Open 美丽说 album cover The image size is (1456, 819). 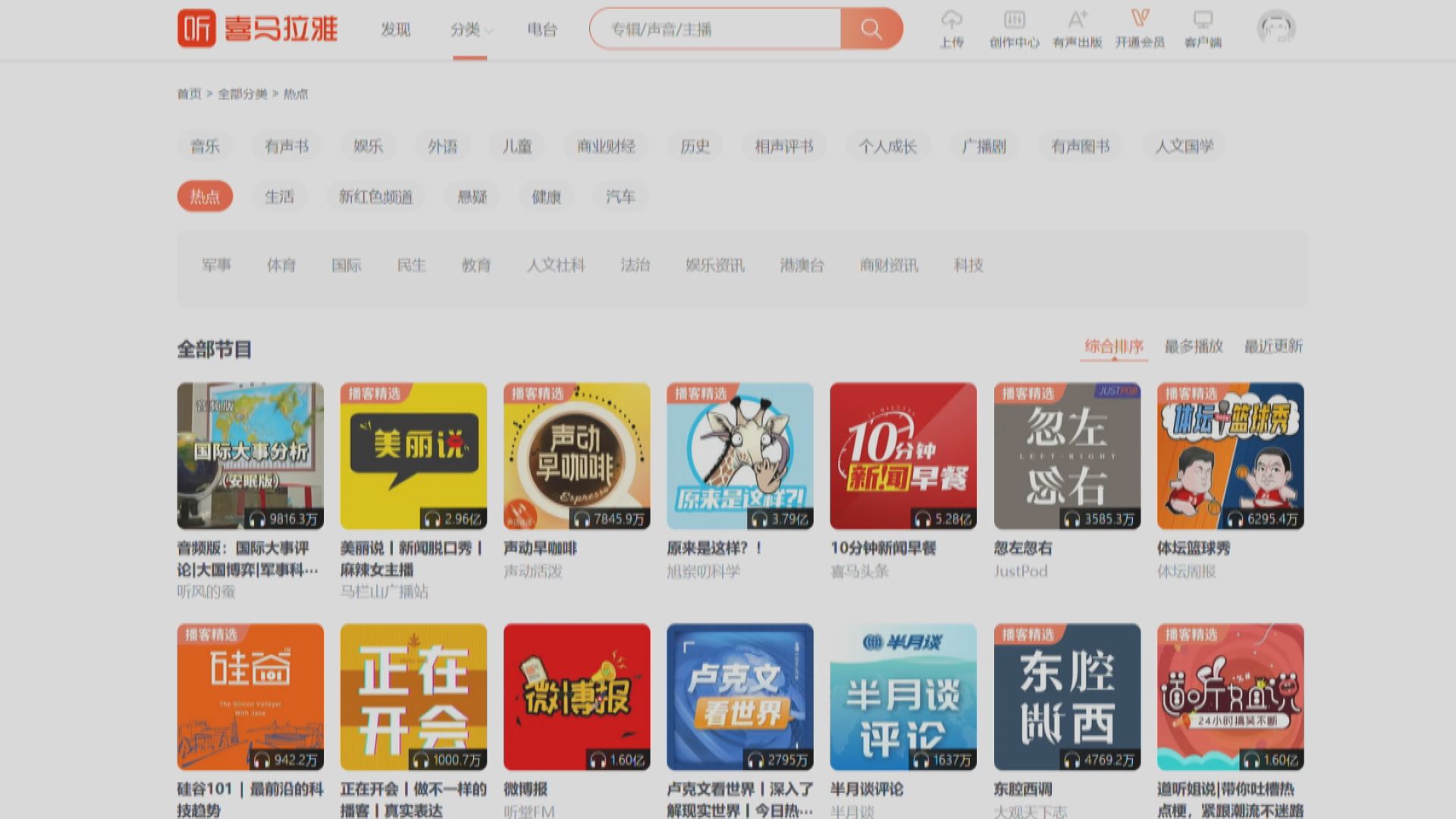tap(413, 456)
